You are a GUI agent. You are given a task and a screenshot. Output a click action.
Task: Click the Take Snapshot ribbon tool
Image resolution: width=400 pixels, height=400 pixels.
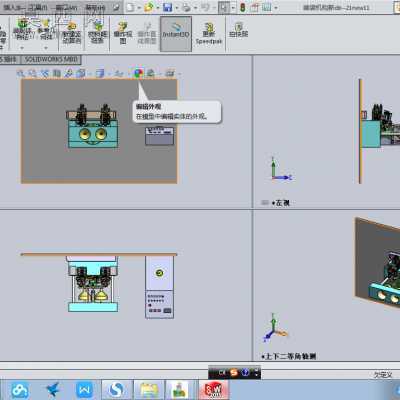tap(238, 30)
